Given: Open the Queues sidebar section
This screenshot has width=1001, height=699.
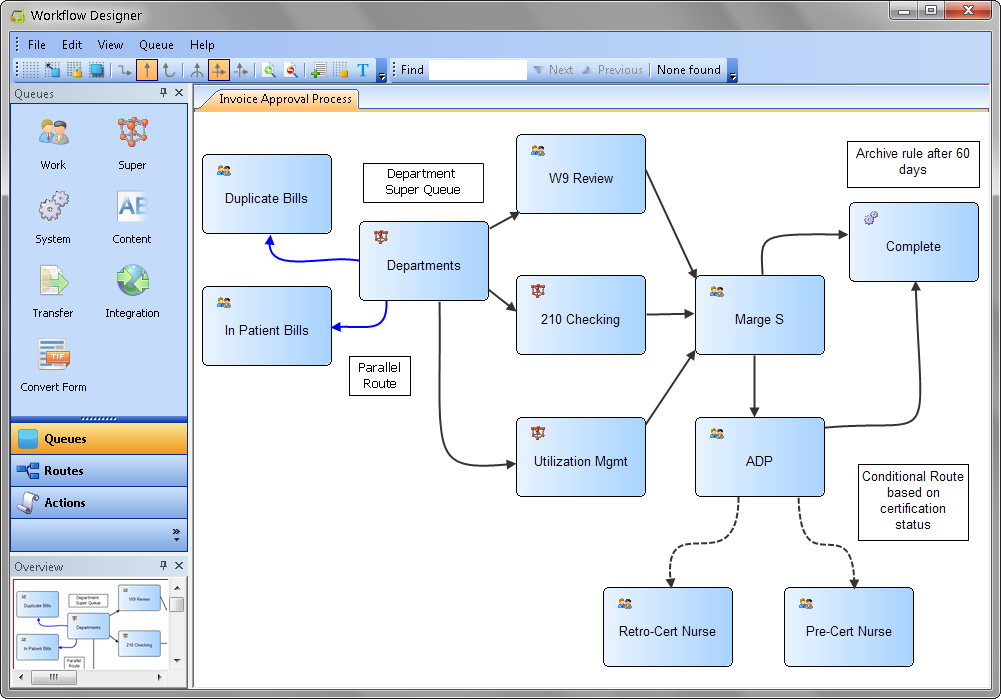Looking at the screenshot, I should coord(99,439).
